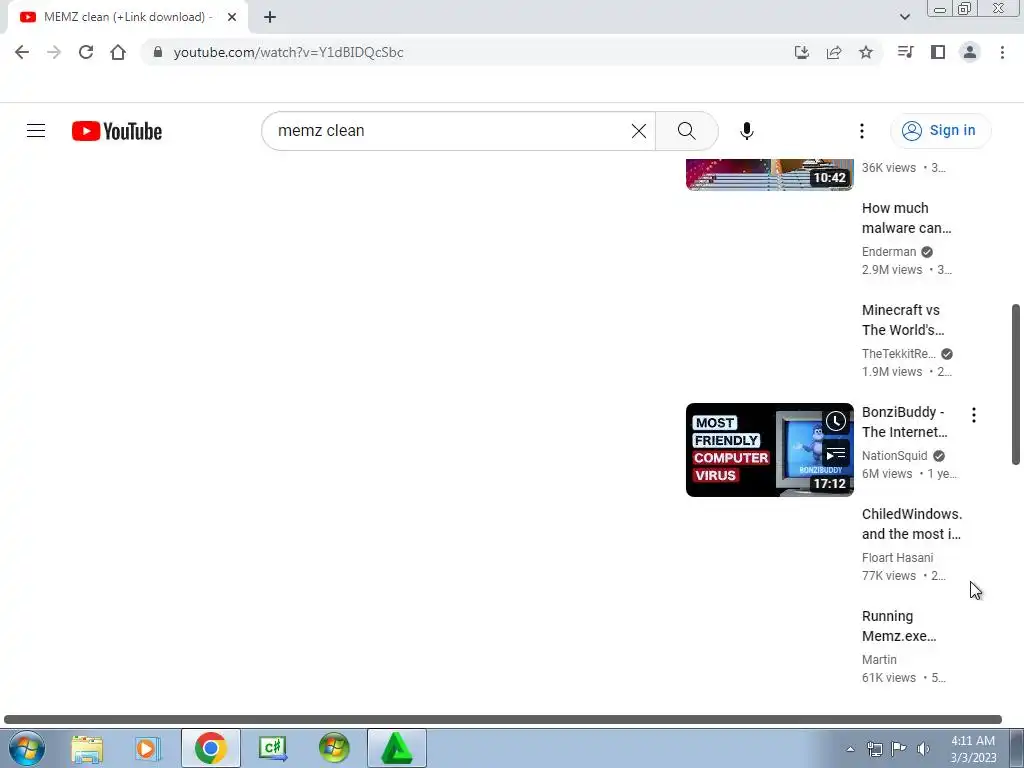This screenshot has width=1024, height=768.
Task: Click the magnifier search button
Action: (686, 131)
